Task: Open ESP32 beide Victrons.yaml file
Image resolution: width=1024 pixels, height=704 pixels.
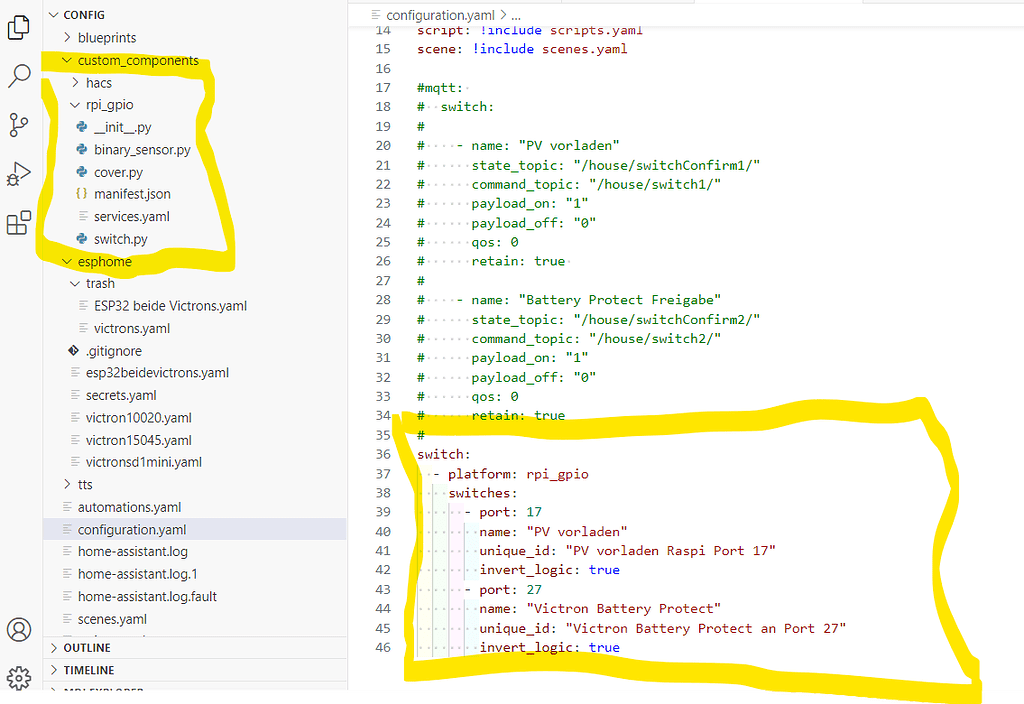Action: pyautogui.click(x=170, y=306)
